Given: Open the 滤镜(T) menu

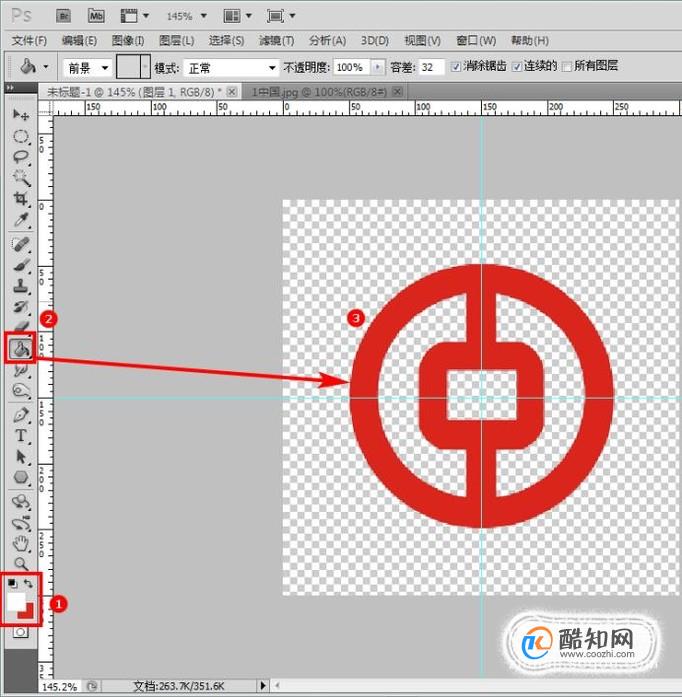Looking at the screenshot, I should pyautogui.click(x=277, y=40).
